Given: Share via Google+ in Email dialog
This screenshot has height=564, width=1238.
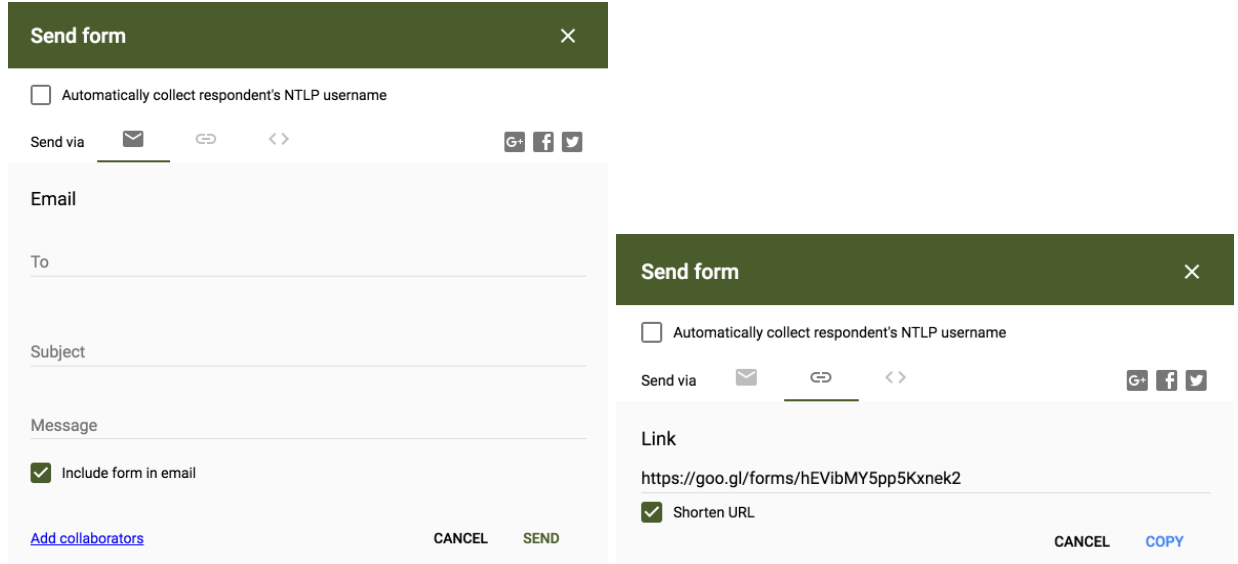Looking at the screenshot, I should pos(514,142).
